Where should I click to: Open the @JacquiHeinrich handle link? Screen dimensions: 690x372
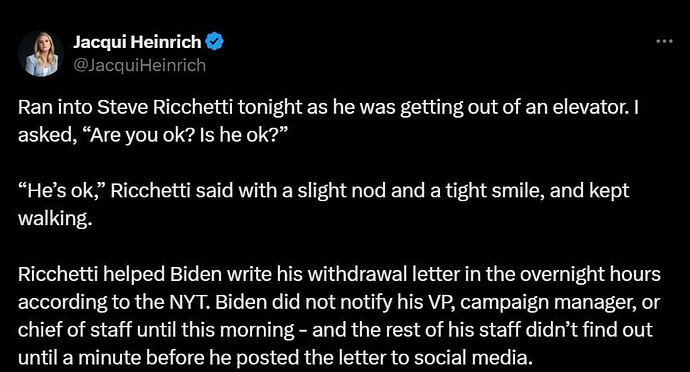point(139,65)
